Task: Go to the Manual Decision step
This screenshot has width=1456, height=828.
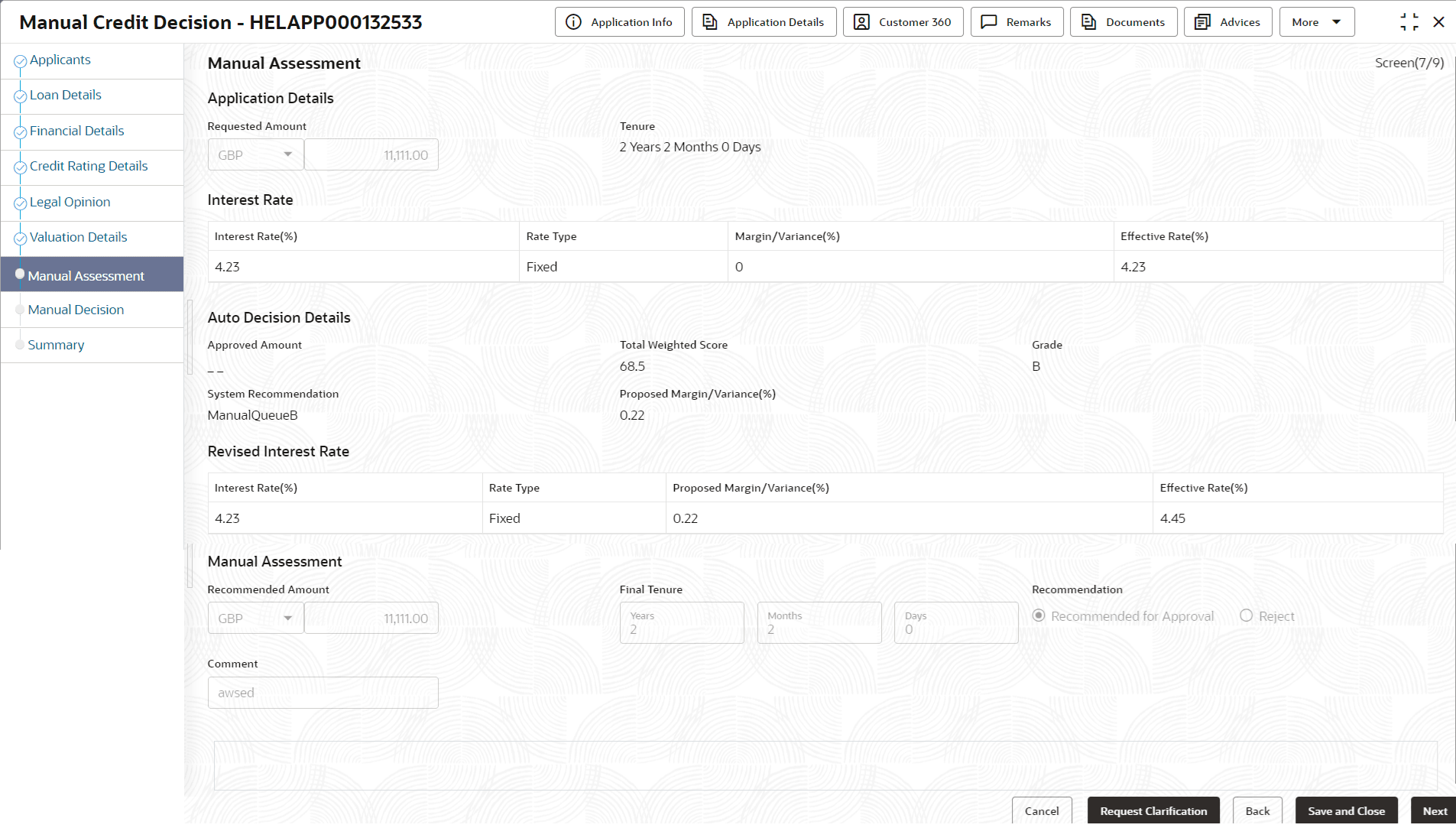Action: pos(76,310)
